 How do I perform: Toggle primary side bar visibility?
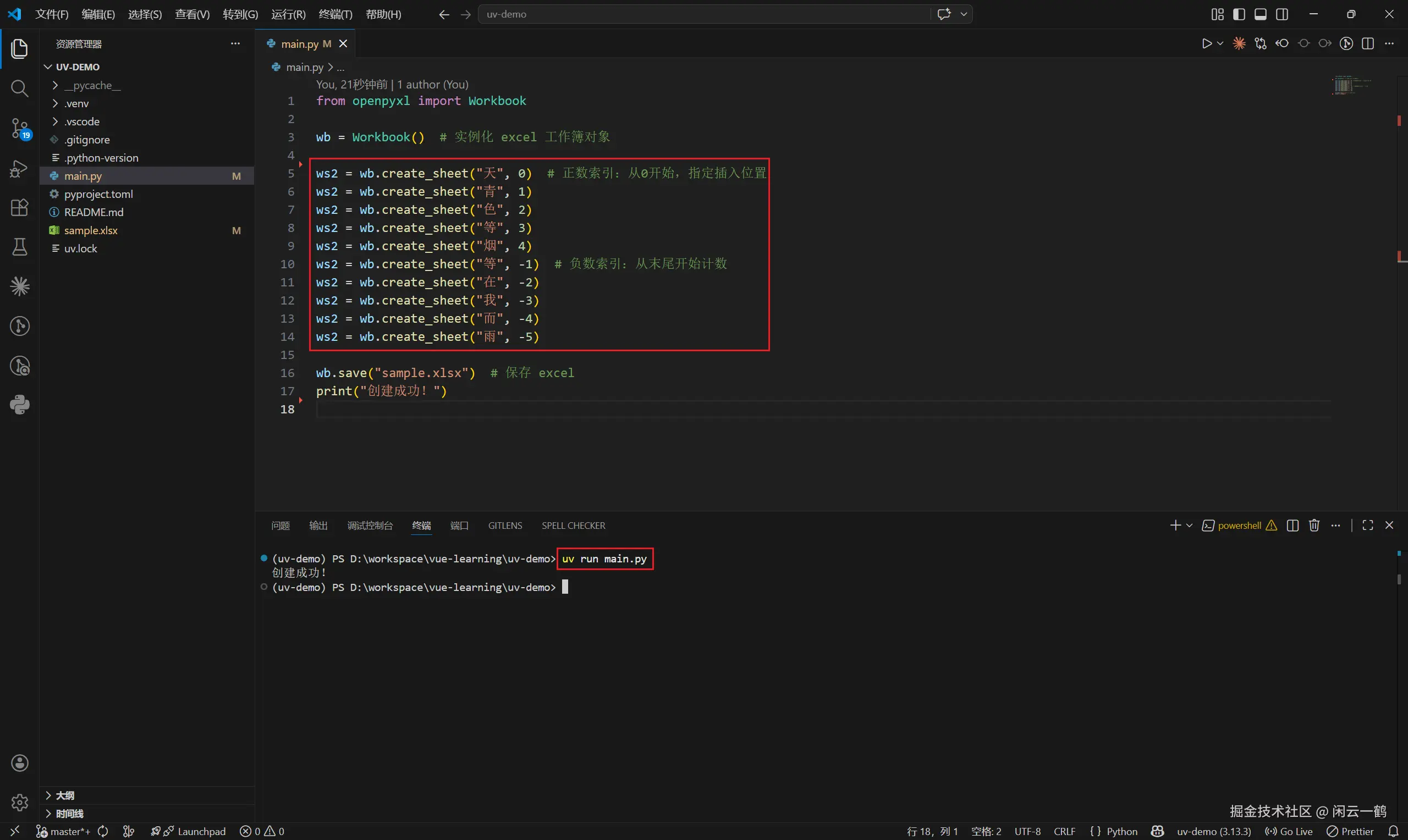[x=1239, y=14]
